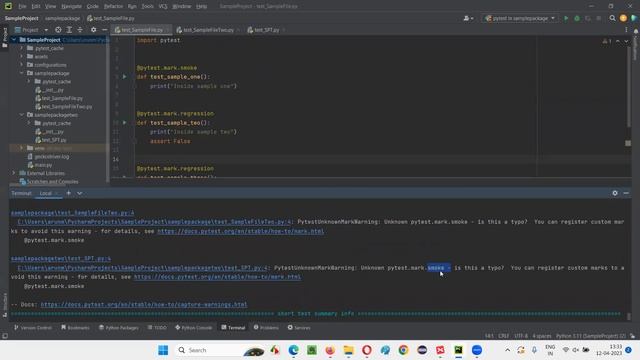Open warnings indicator in editor corner
Screen dimensions: 640x360
[x=607, y=41]
